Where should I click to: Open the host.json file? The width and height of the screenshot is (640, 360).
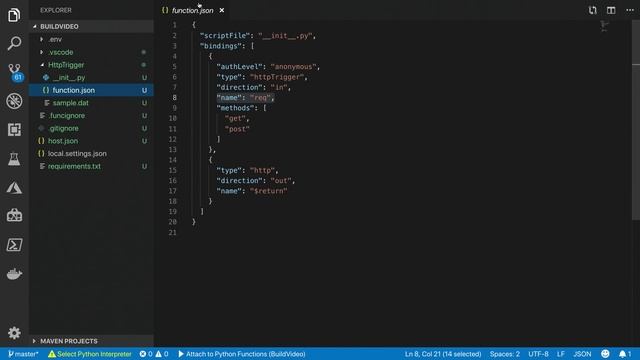[91, 141]
